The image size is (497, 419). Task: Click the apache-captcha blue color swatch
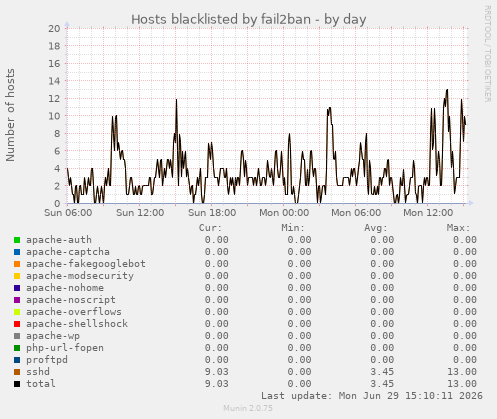click(x=17, y=252)
